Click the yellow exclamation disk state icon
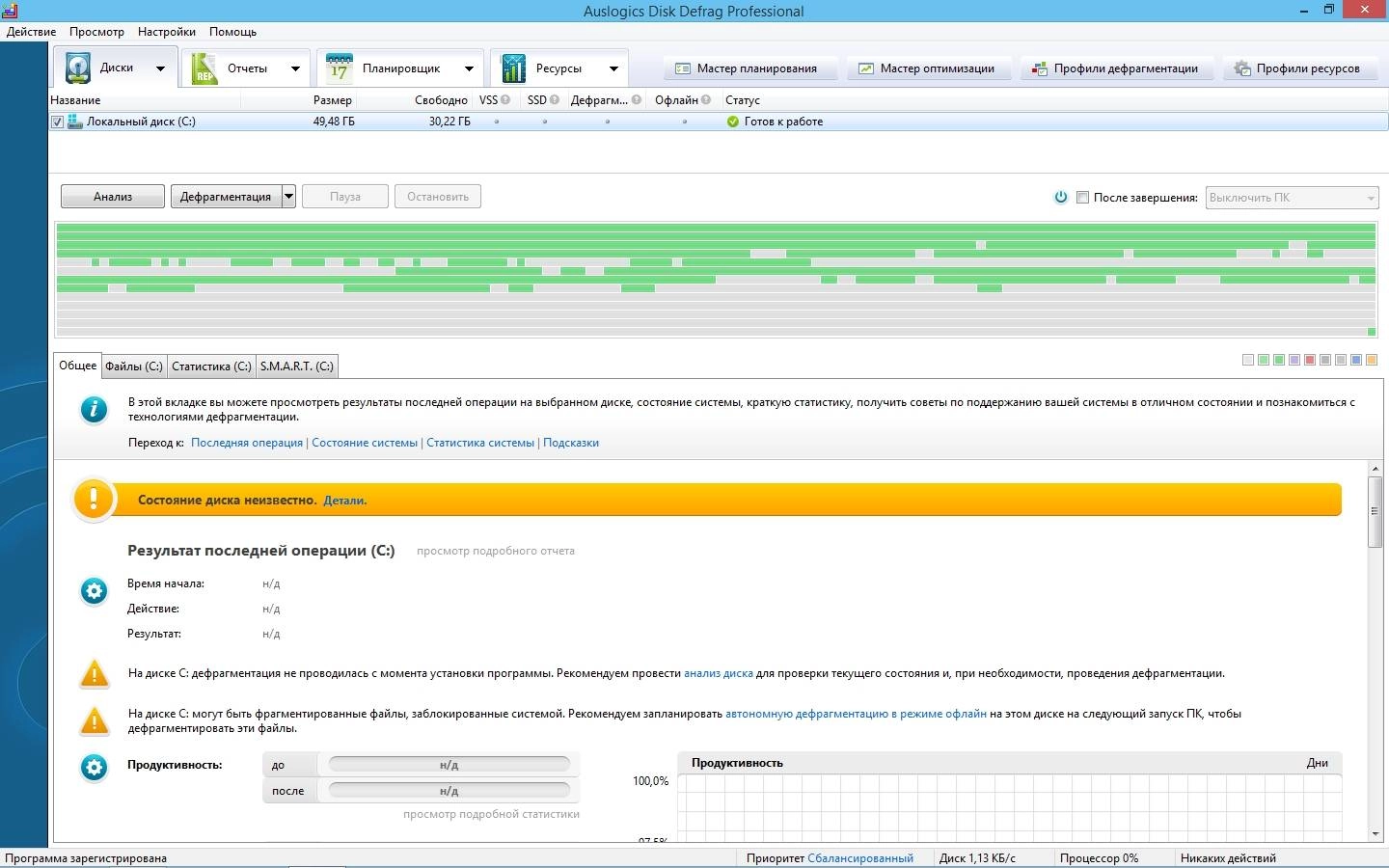Screen dimensions: 1389x868 [94, 500]
